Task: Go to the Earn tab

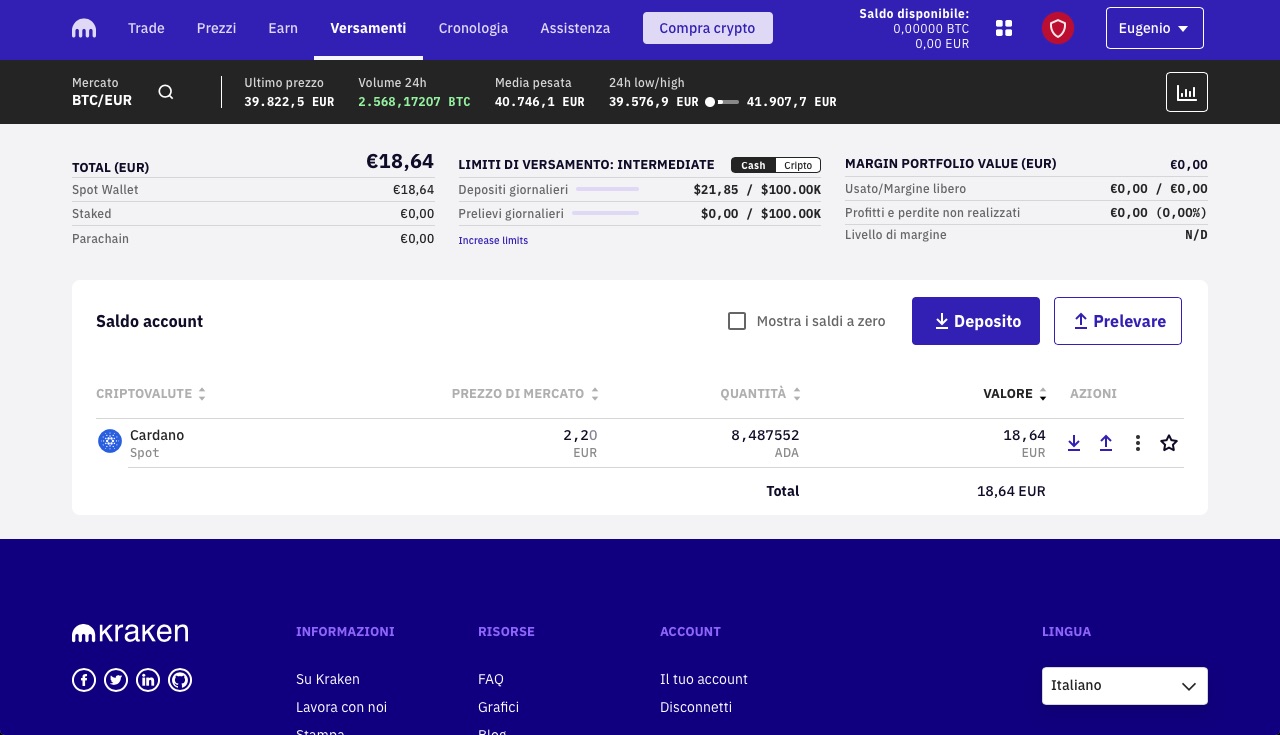Action: tap(283, 28)
